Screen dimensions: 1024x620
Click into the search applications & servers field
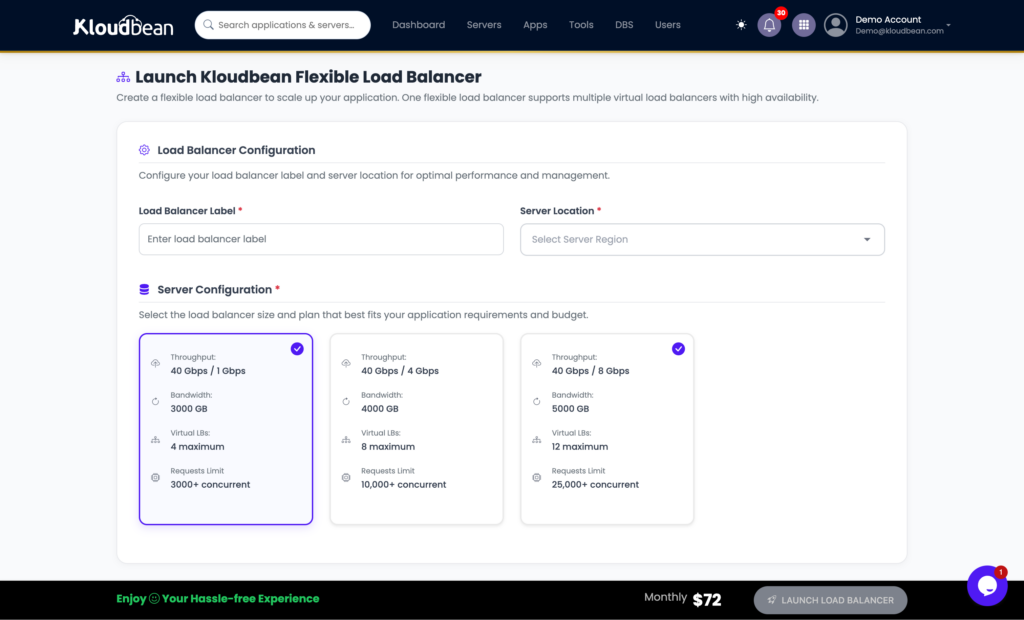coord(283,25)
